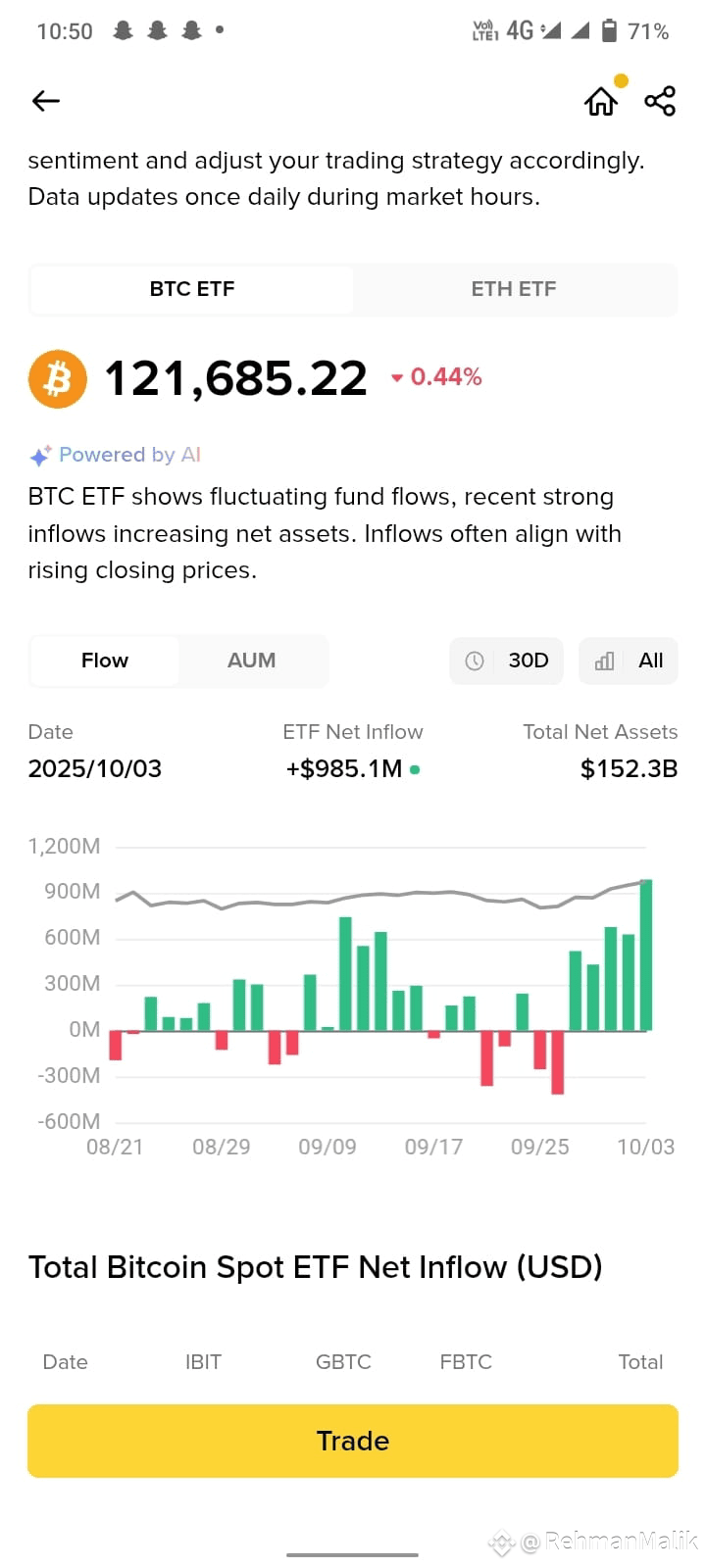Open the 30D time range dropdown

[507, 661]
